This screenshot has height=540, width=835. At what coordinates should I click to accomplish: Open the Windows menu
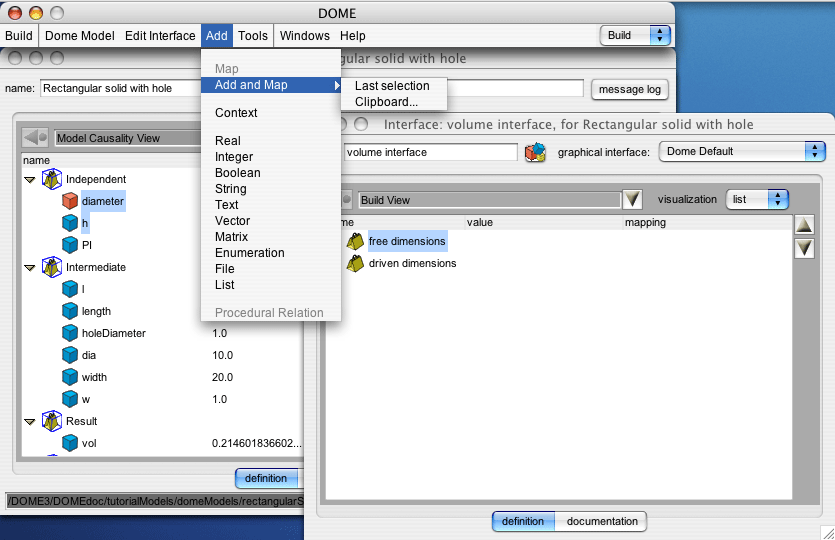(x=305, y=36)
